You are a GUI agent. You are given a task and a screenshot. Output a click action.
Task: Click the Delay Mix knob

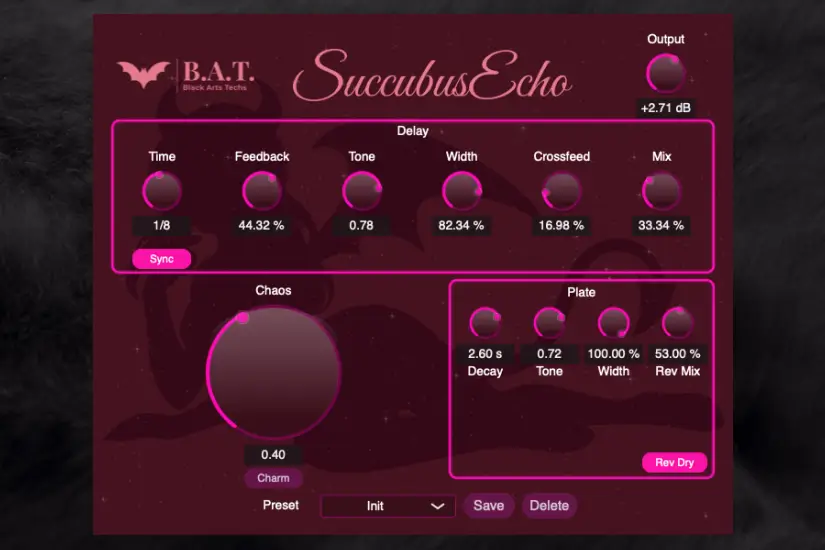(x=661, y=191)
